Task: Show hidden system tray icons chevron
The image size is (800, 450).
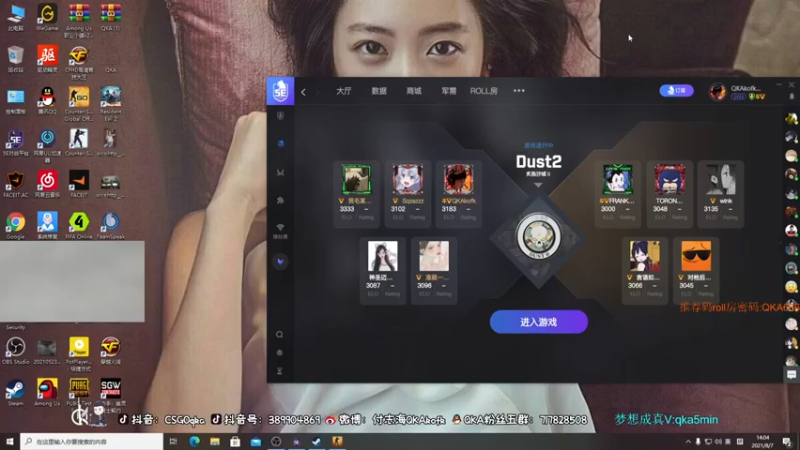Action: pyautogui.click(x=688, y=441)
